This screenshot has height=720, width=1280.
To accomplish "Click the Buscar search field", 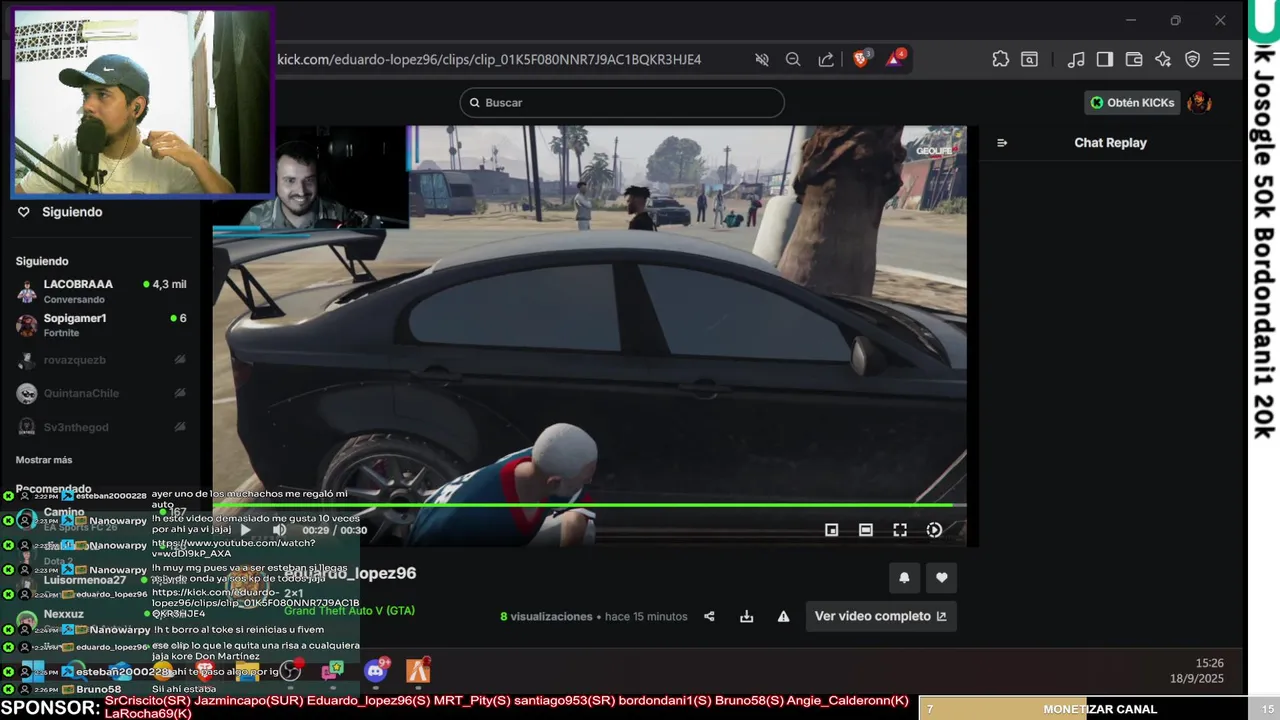I will pos(622,102).
